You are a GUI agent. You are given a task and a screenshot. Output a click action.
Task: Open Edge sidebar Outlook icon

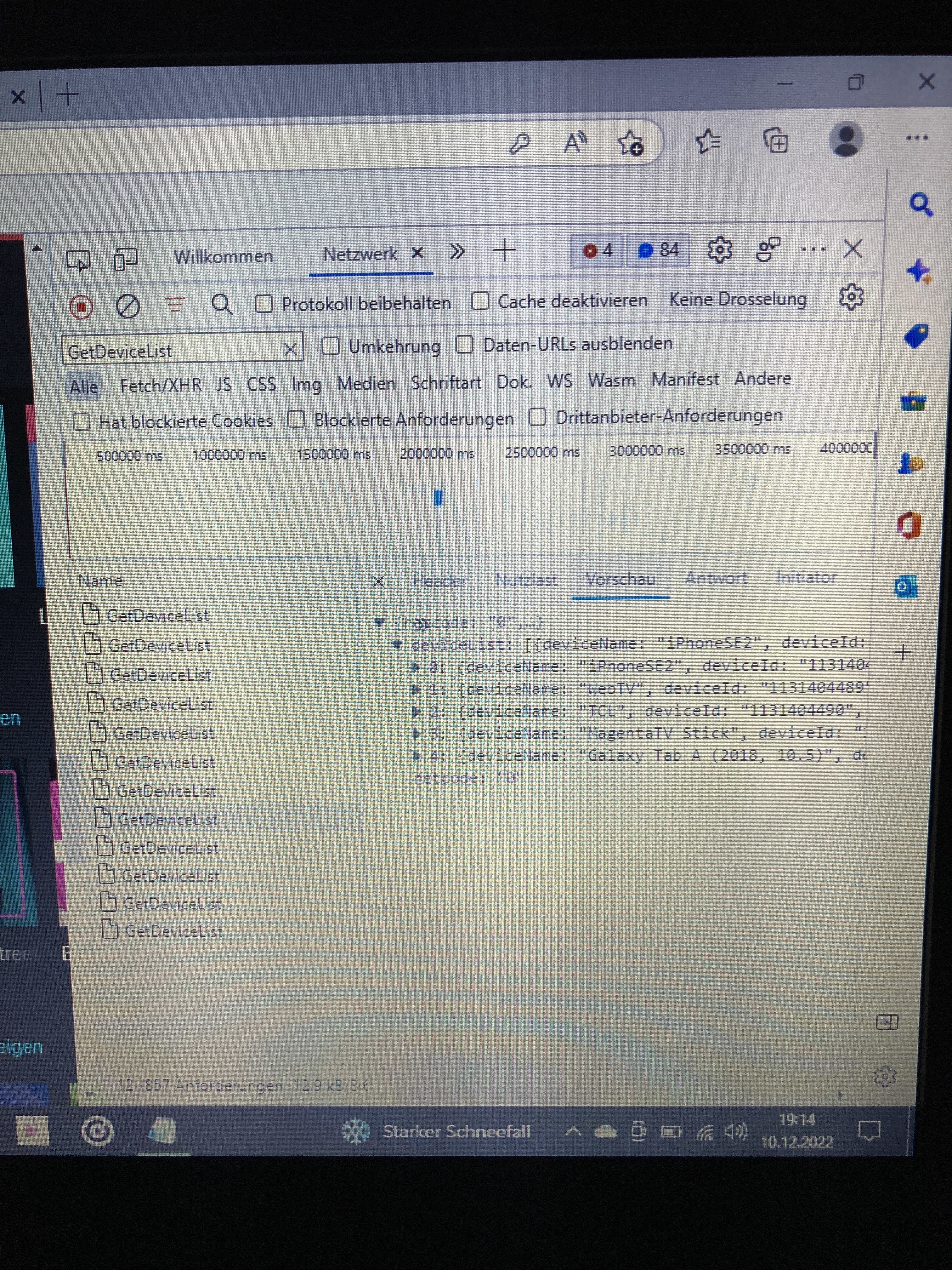[x=906, y=586]
